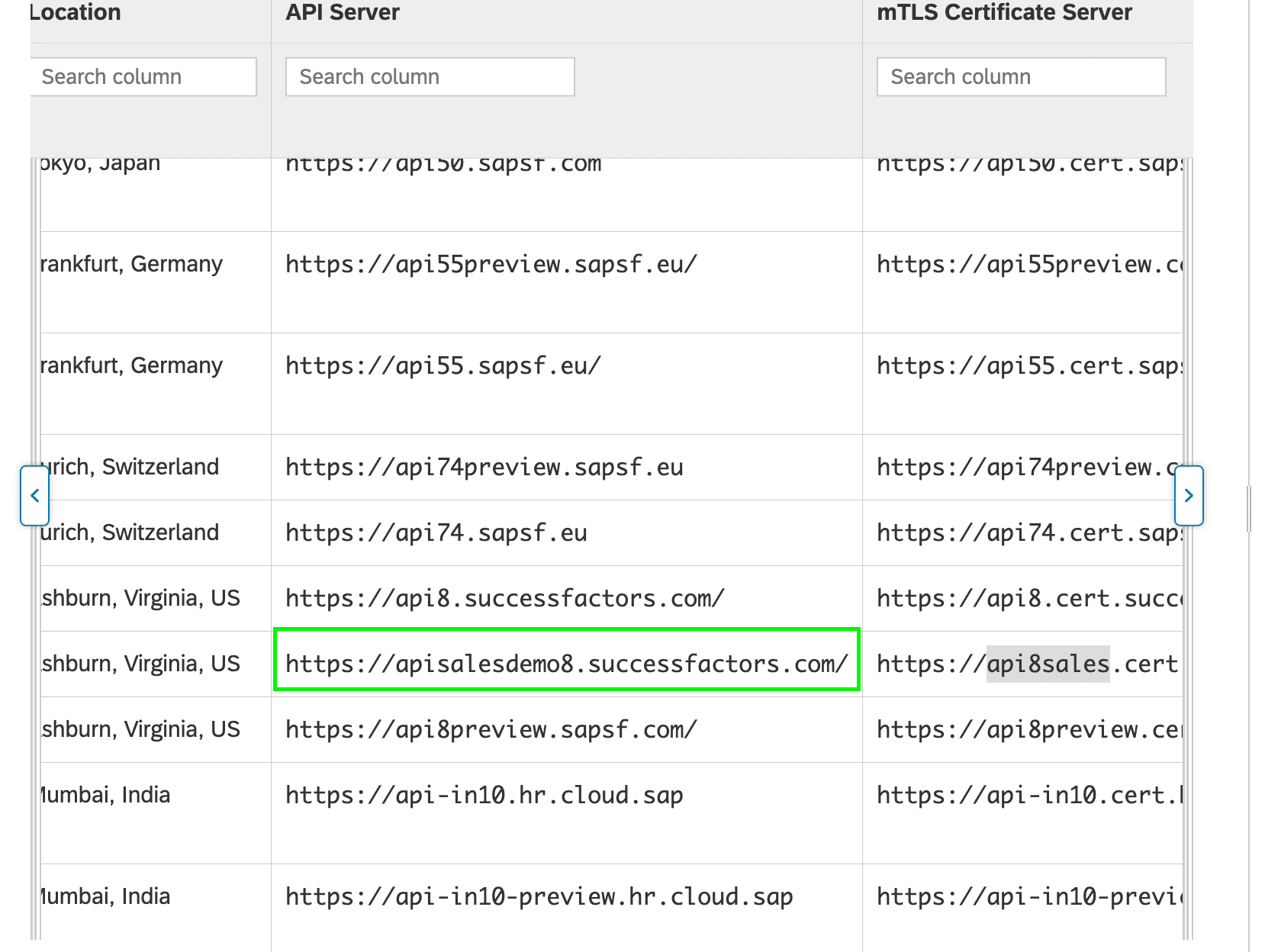Click the left scroll arrow button
The image size is (1265, 952).
(x=35, y=496)
